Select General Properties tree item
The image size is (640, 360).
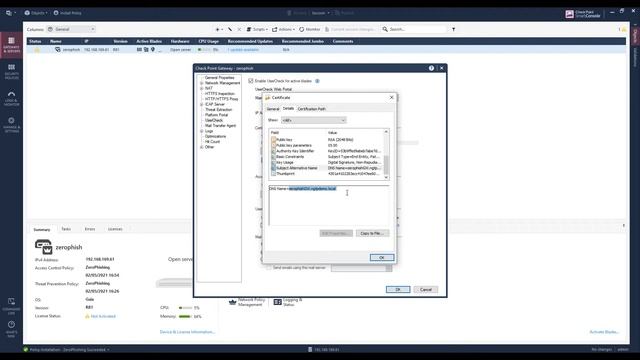[220, 78]
